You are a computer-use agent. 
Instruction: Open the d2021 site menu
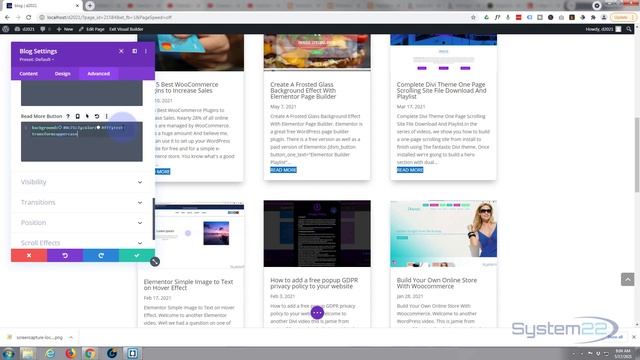point(24,29)
